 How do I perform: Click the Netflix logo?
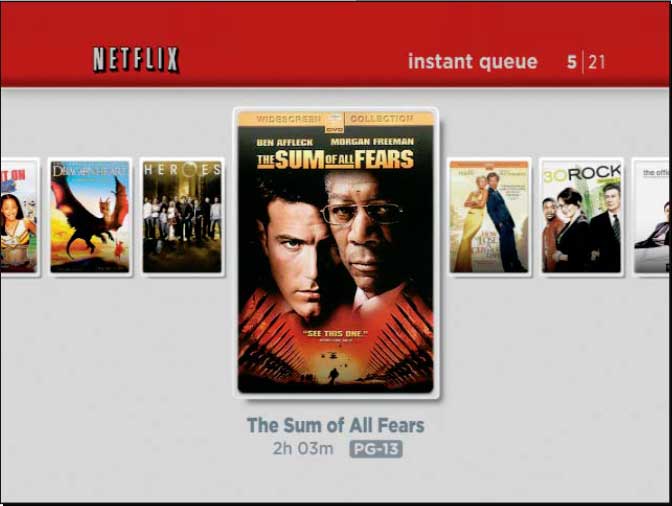coord(136,59)
